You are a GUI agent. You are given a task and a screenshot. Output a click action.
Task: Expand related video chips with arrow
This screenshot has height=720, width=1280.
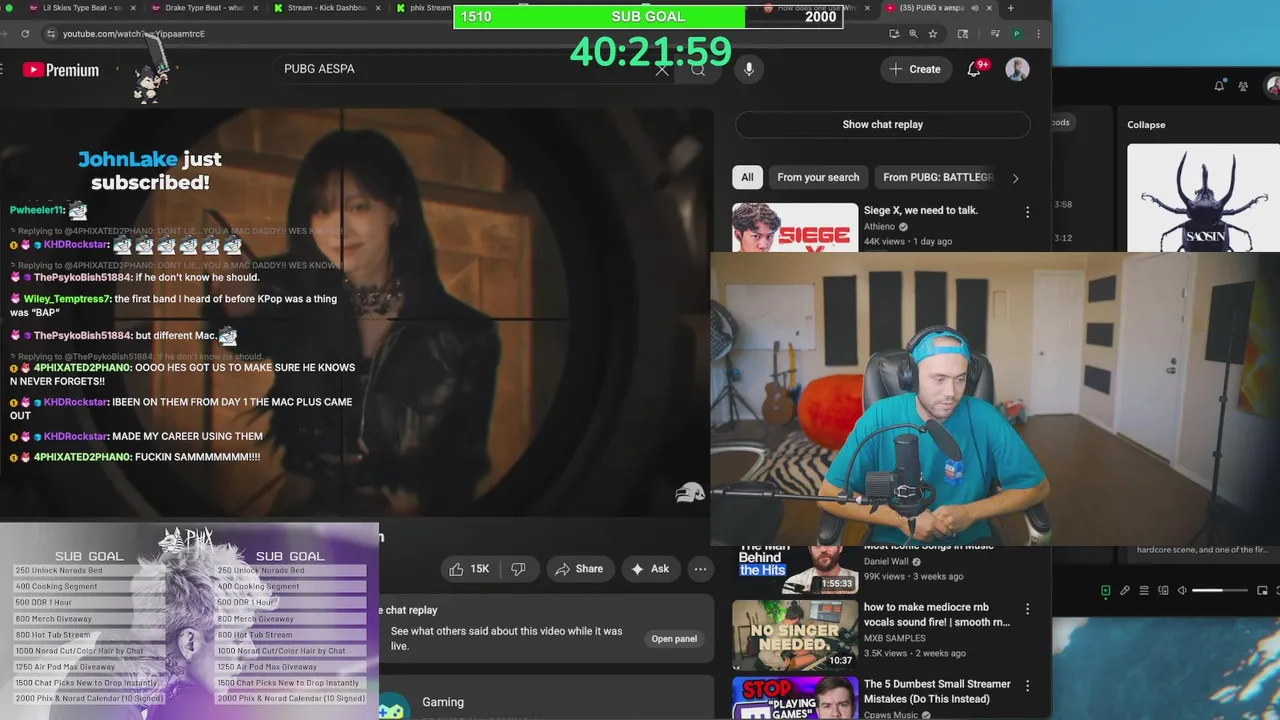[1015, 178]
